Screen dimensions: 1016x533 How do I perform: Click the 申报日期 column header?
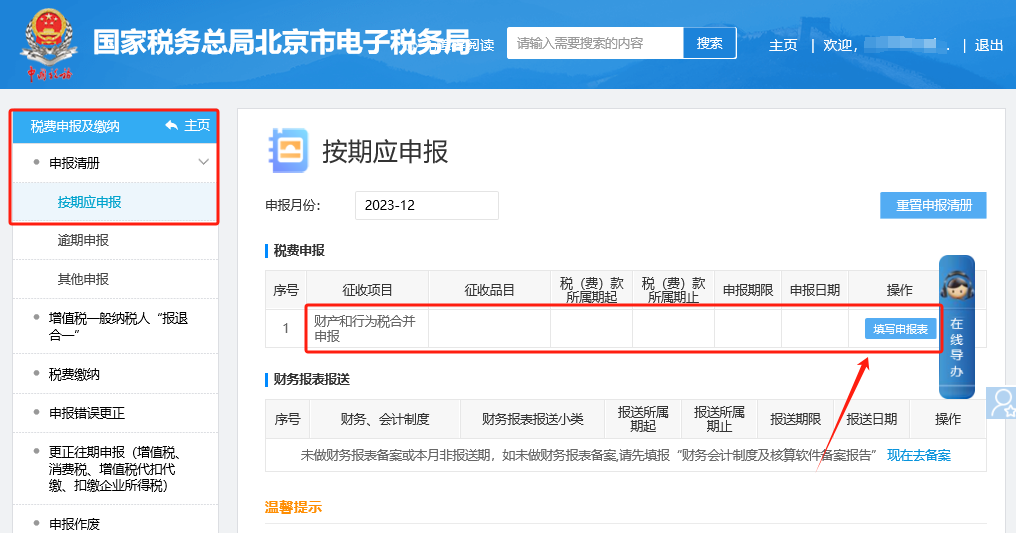coord(814,290)
